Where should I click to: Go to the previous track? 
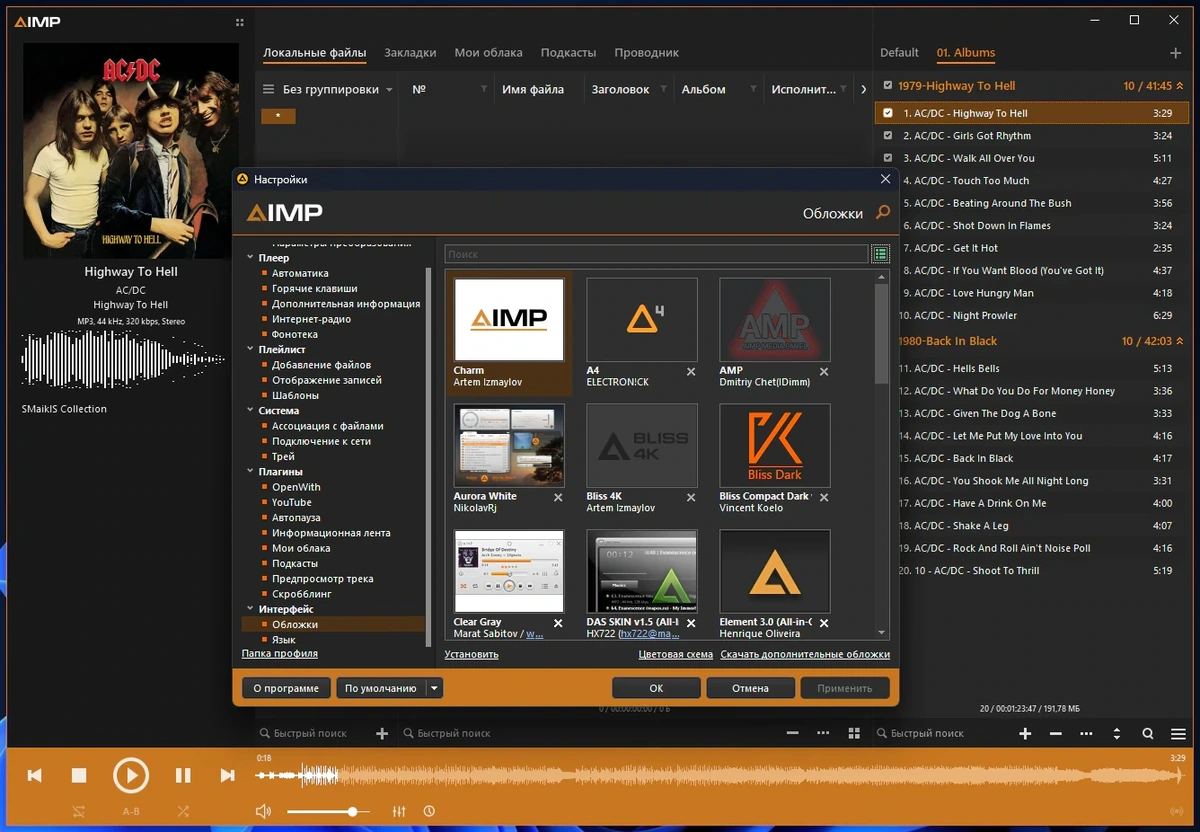pos(35,775)
